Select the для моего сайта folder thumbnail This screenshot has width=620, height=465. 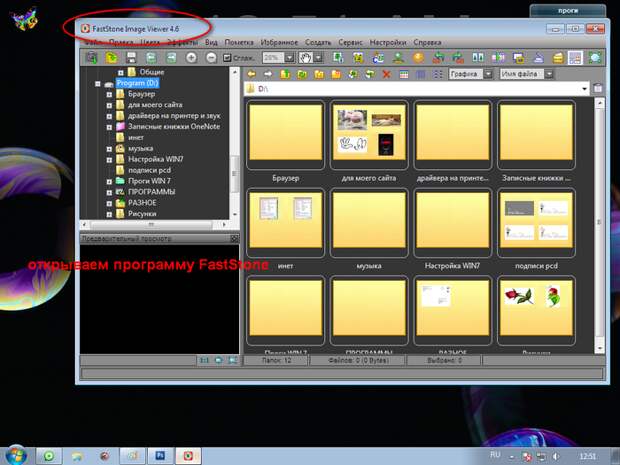click(369, 134)
